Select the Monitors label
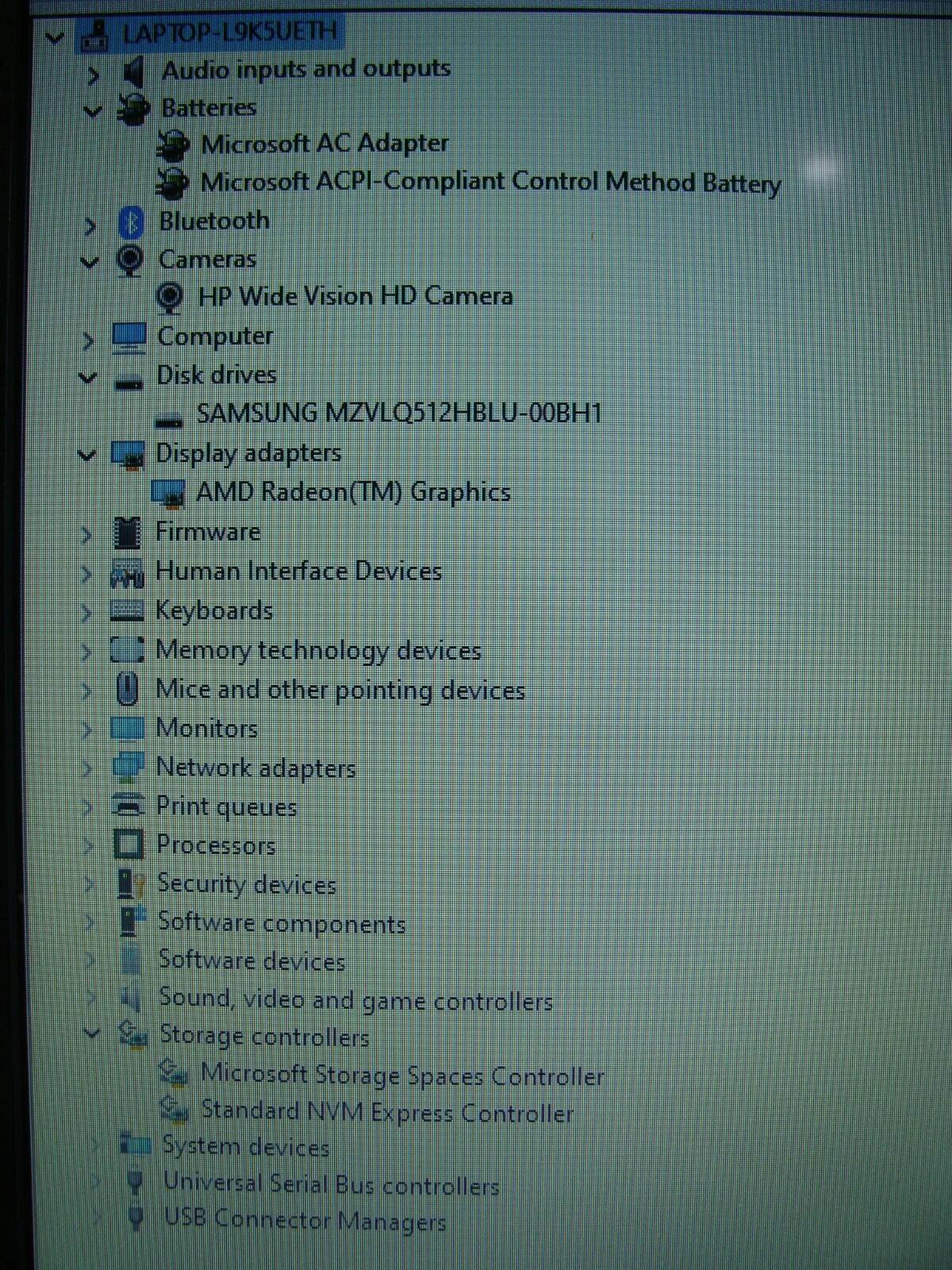Screen dimensions: 952x1270 (207, 728)
